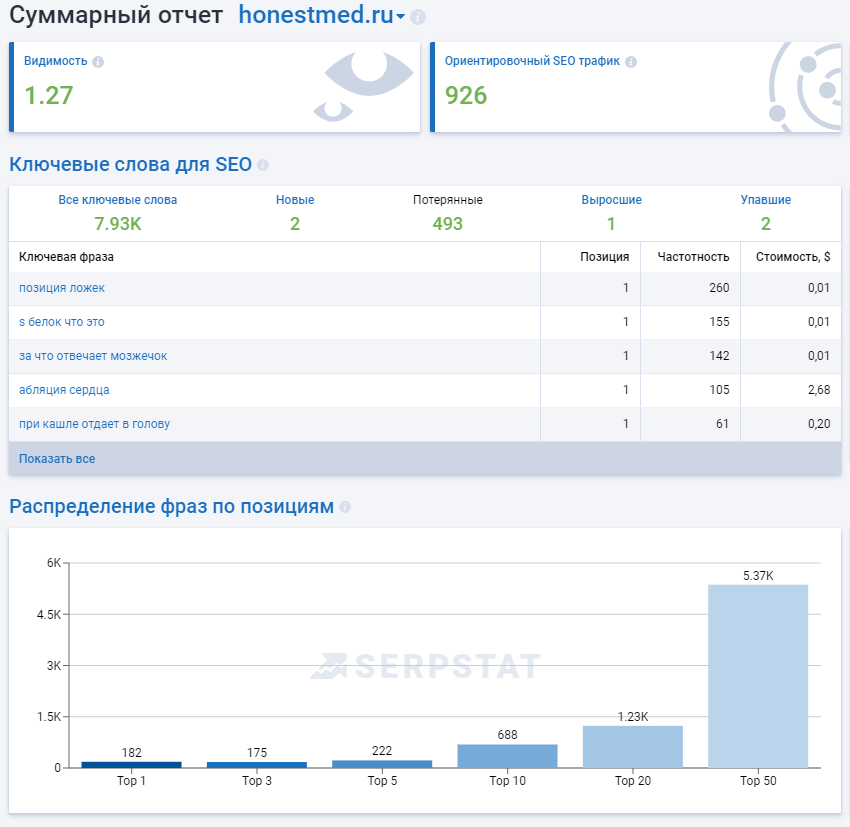Image resolution: width=850 pixels, height=827 pixels.
Task: Click the 5.37K bar value label
Action: tap(758, 576)
